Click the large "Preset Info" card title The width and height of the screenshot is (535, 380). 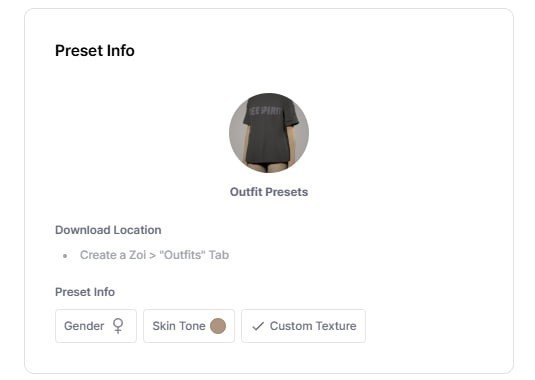click(x=95, y=50)
